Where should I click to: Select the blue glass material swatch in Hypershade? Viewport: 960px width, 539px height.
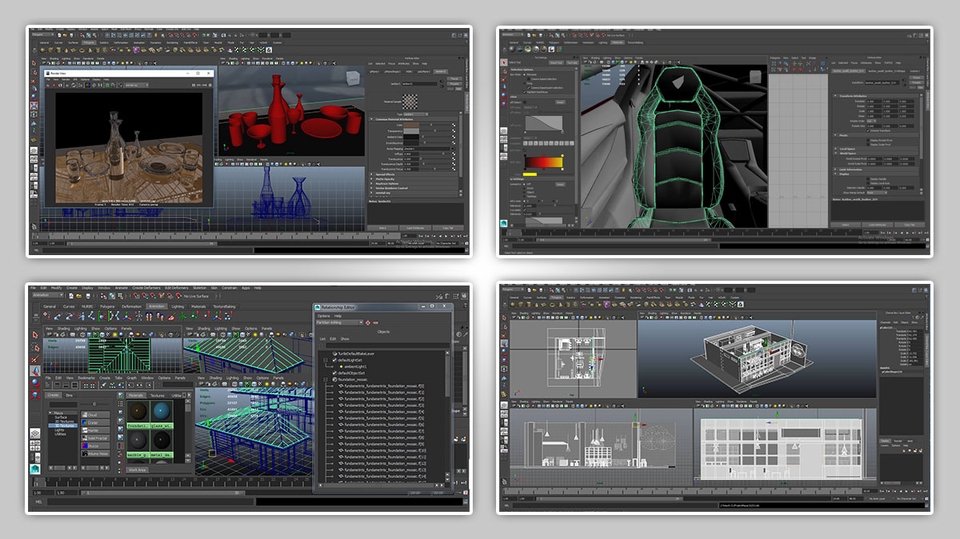click(x=162, y=411)
